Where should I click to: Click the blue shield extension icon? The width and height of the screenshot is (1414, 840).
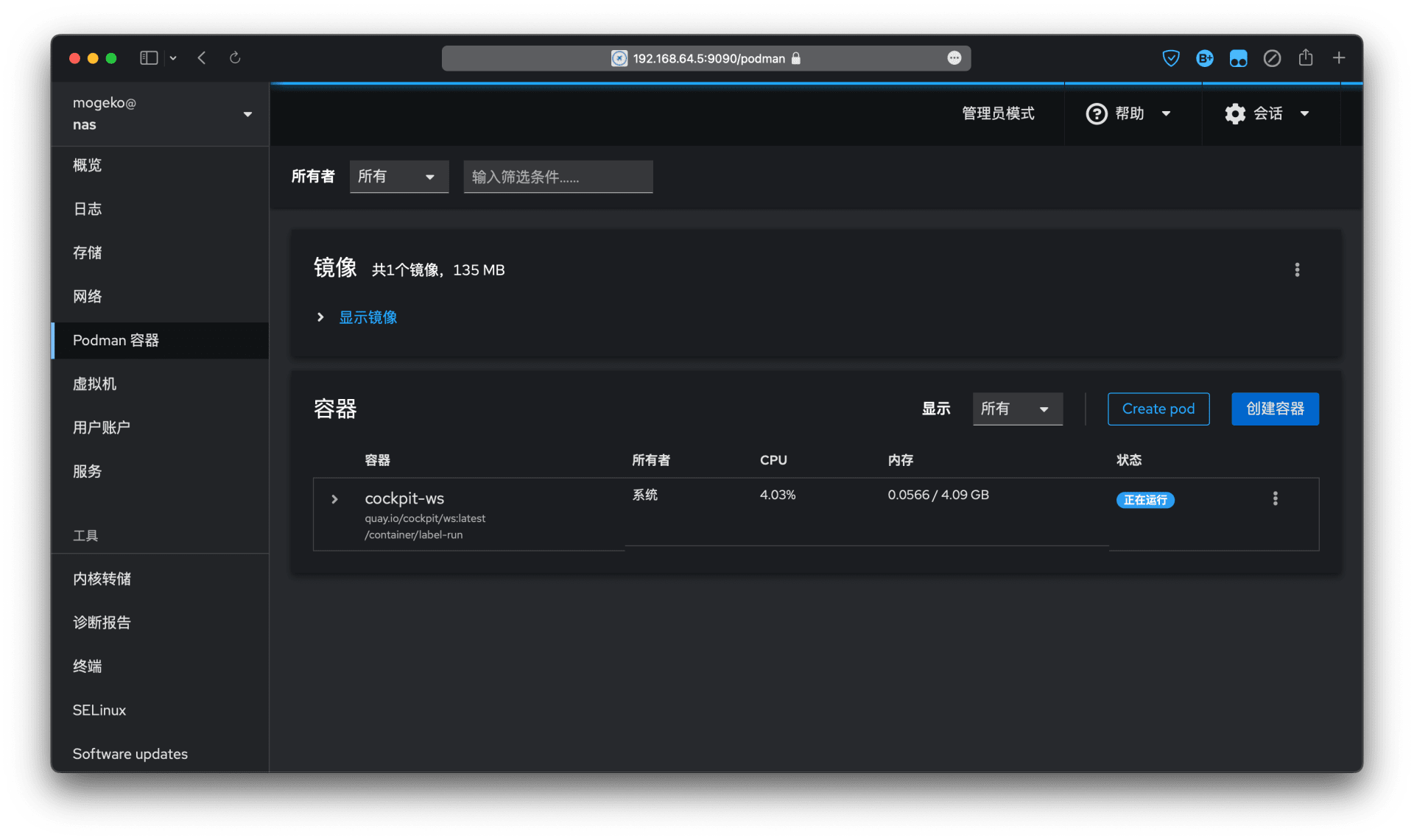pyautogui.click(x=1170, y=58)
